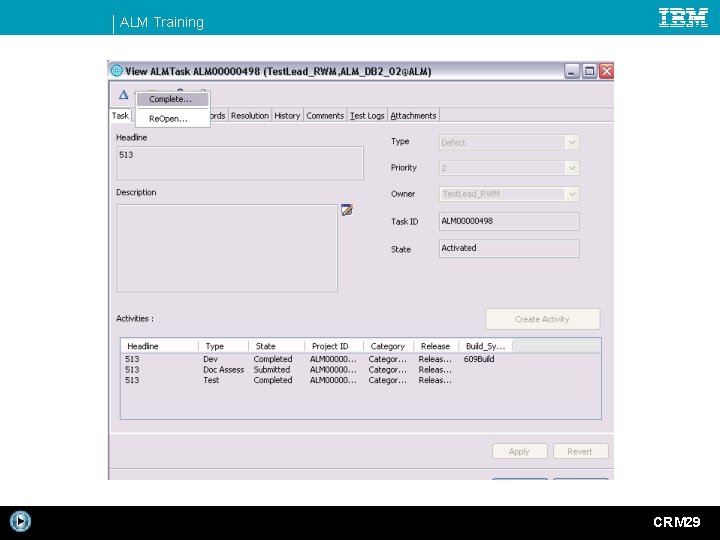Click the Revert button
Screen dimensions: 720x540
point(580,451)
